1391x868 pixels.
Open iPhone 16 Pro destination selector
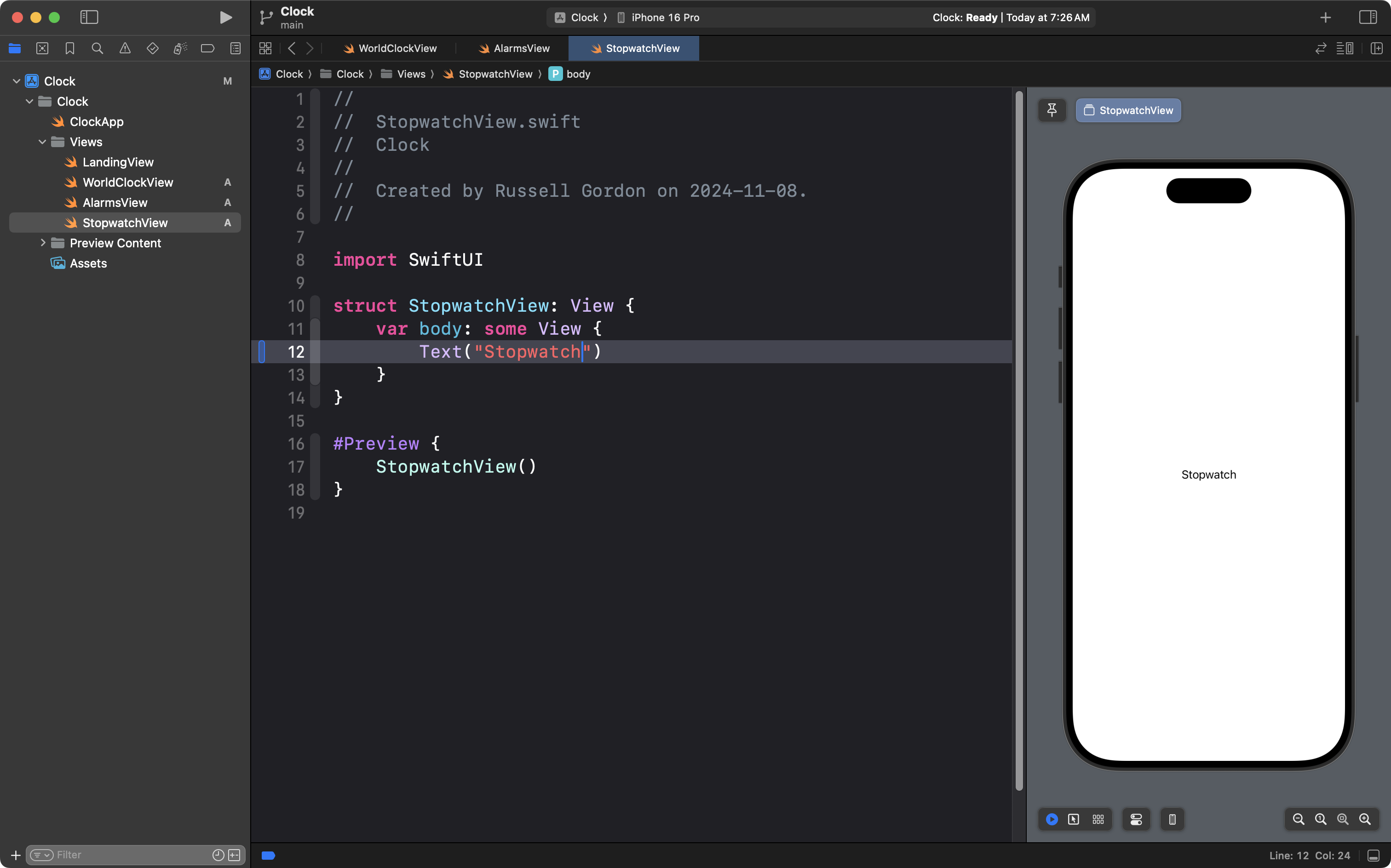click(x=665, y=17)
